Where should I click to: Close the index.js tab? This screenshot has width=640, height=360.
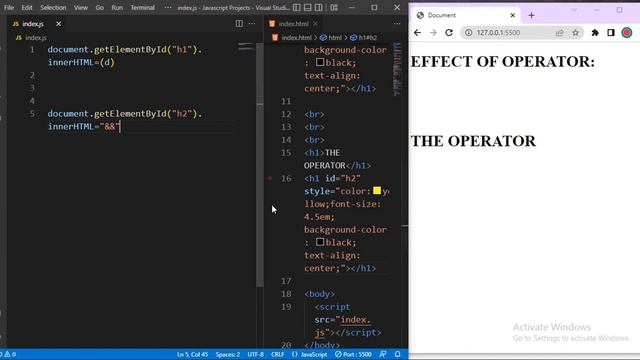coord(58,24)
